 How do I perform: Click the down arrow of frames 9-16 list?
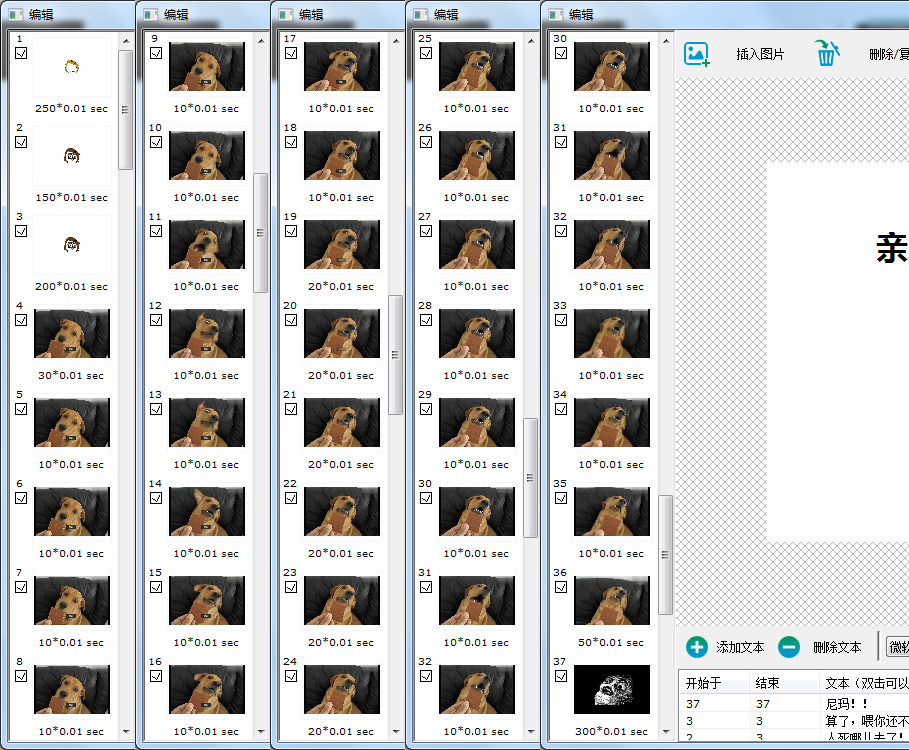[x=260, y=731]
